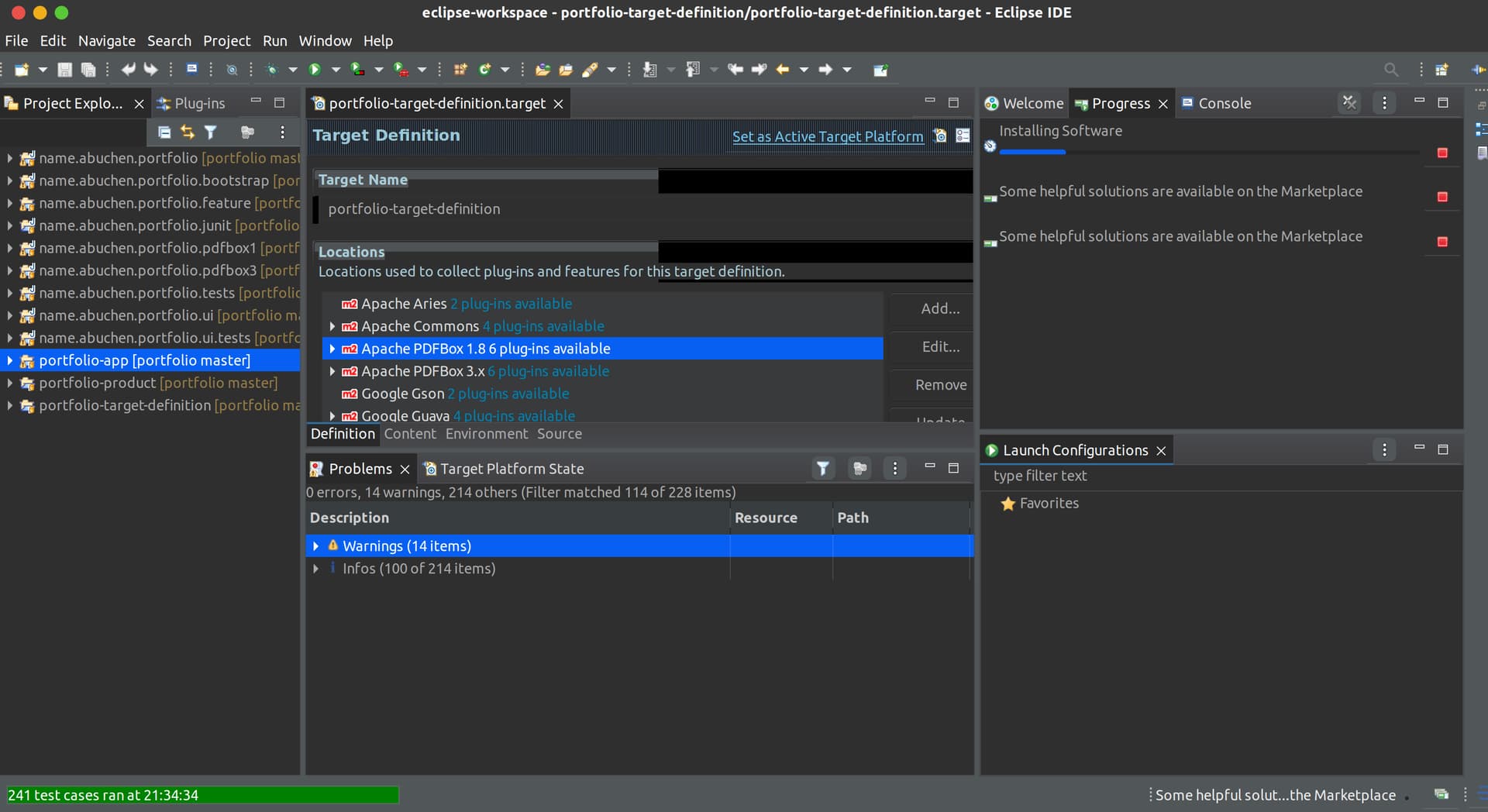Image resolution: width=1488 pixels, height=812 pixels.
Task: Expand the name.abuchen.portfolio.ui project
Action: coord(9,315)
